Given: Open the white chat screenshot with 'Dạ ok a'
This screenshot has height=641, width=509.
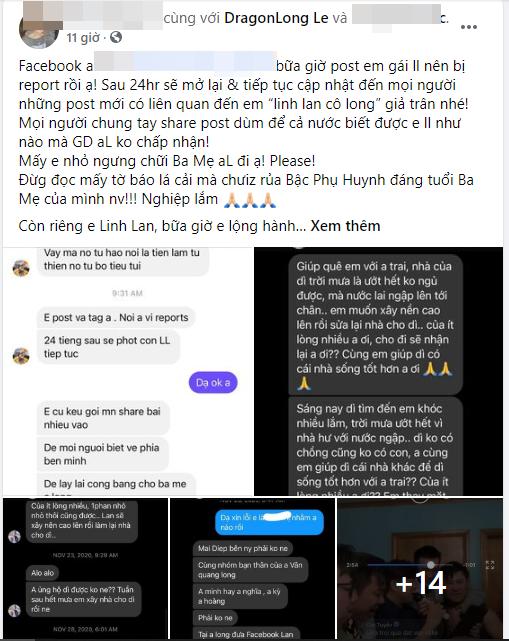Looking at the screenshot, I should pos(127,371).
